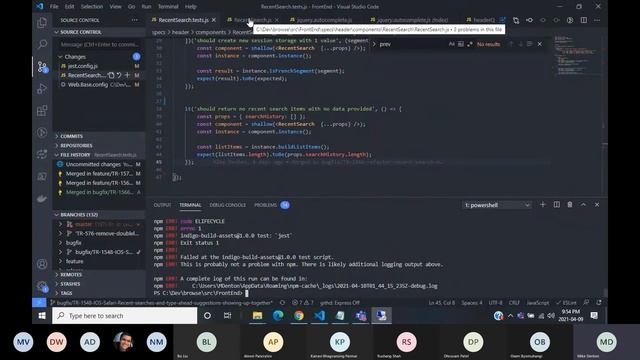Click ESLint indicator in status bar
640x360 pixels.
(567, 302)
